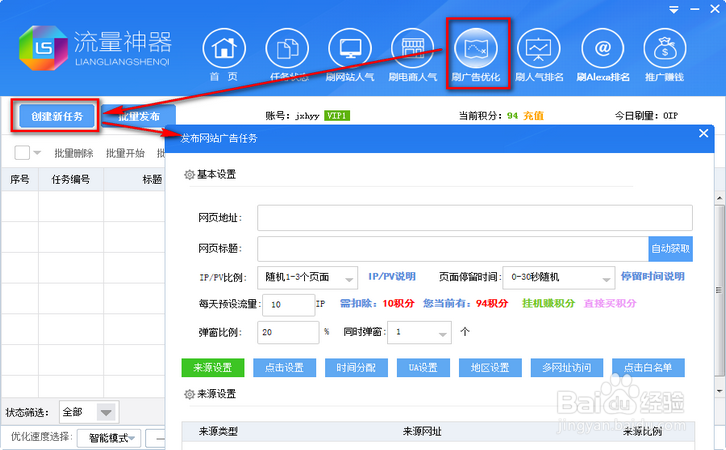Click the VIP1 badge

click(337, 116)
